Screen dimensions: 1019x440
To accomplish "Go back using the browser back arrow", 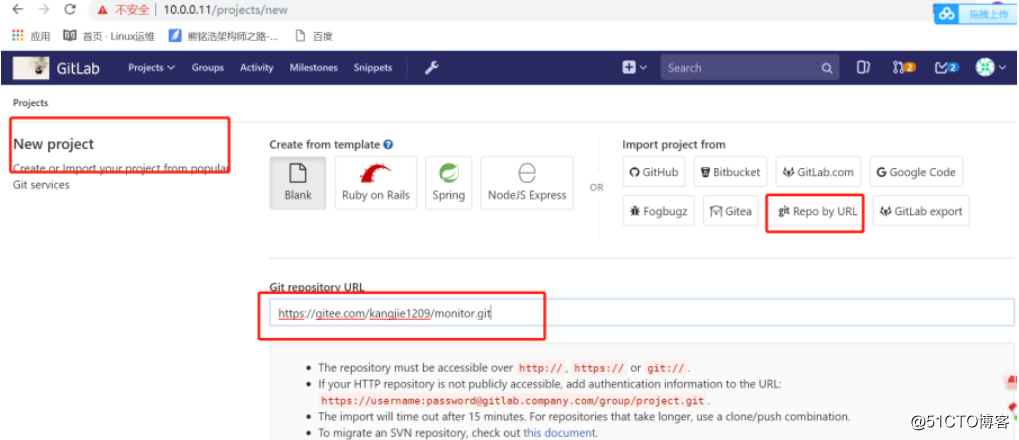I will (18, 10).
